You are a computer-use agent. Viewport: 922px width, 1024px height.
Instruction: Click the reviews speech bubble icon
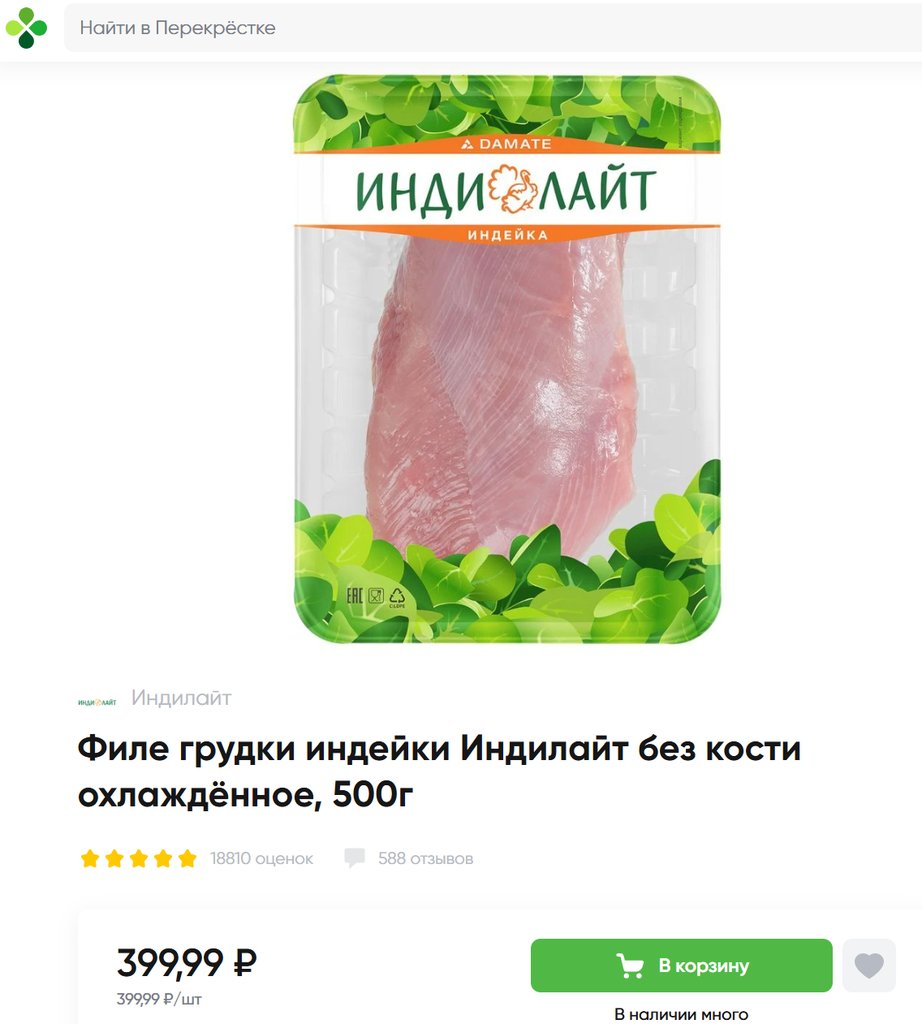tap(355, 858)
